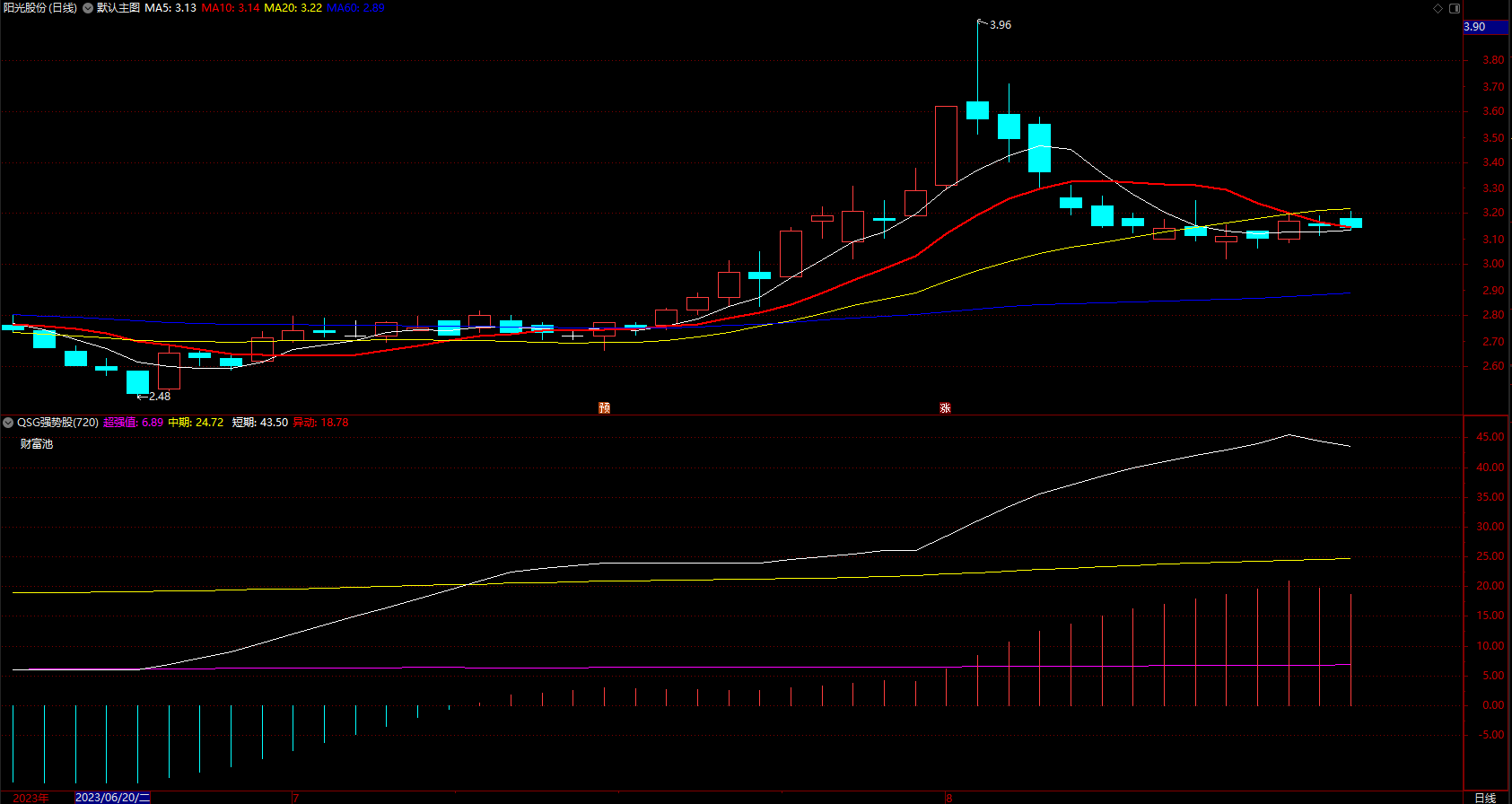This screenshot has height=804, width=1512.
Task: Click the QSG强势股(720) indicator name
Action: pos(57,423)
